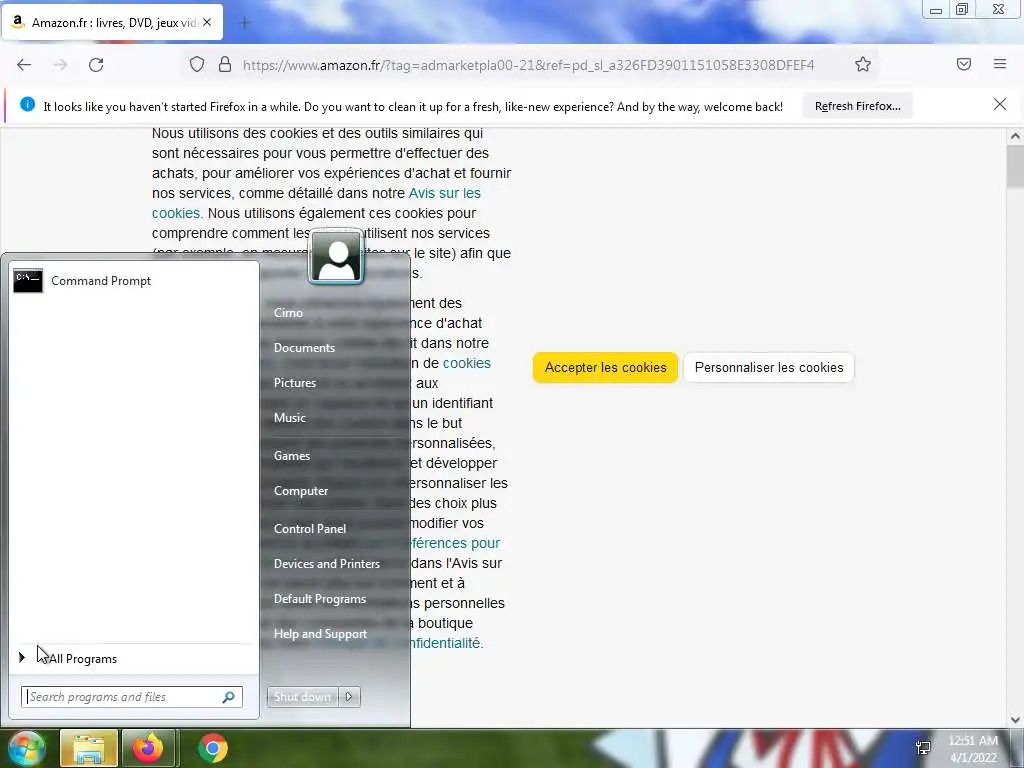
Task: Click the network icon in system tray
Action: click(x=923, y=748)
